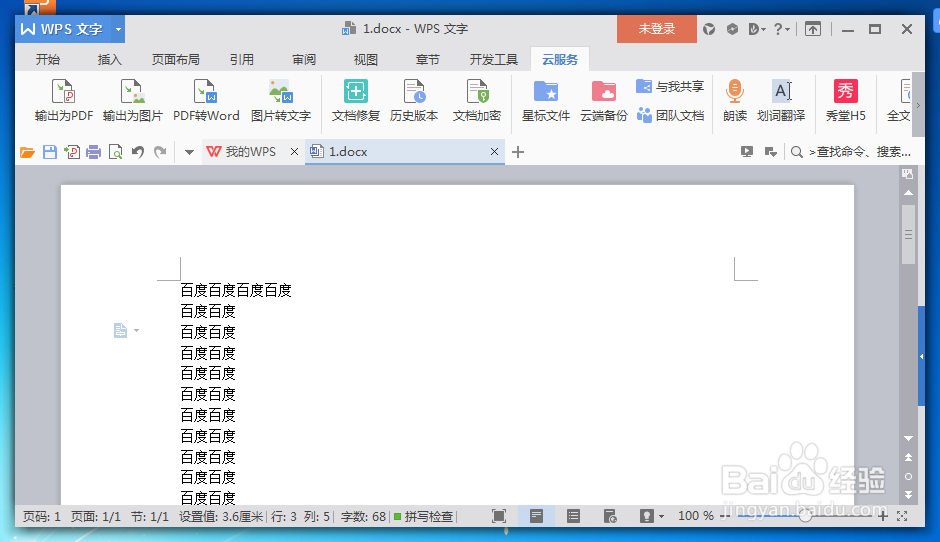Switch to 审阅 ribbon tab
940x542 pixels.
coord(304,59)
